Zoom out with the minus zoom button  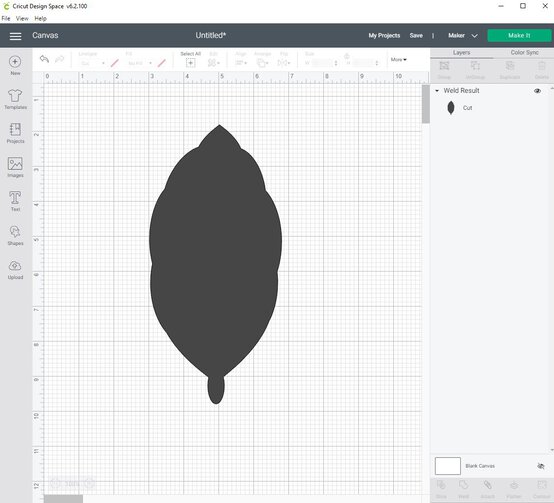click(55, 483)
